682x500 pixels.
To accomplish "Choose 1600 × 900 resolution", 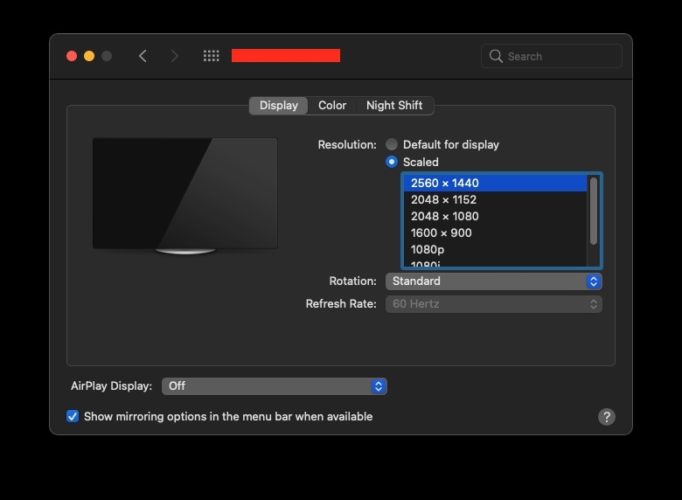I will [495, 233].
